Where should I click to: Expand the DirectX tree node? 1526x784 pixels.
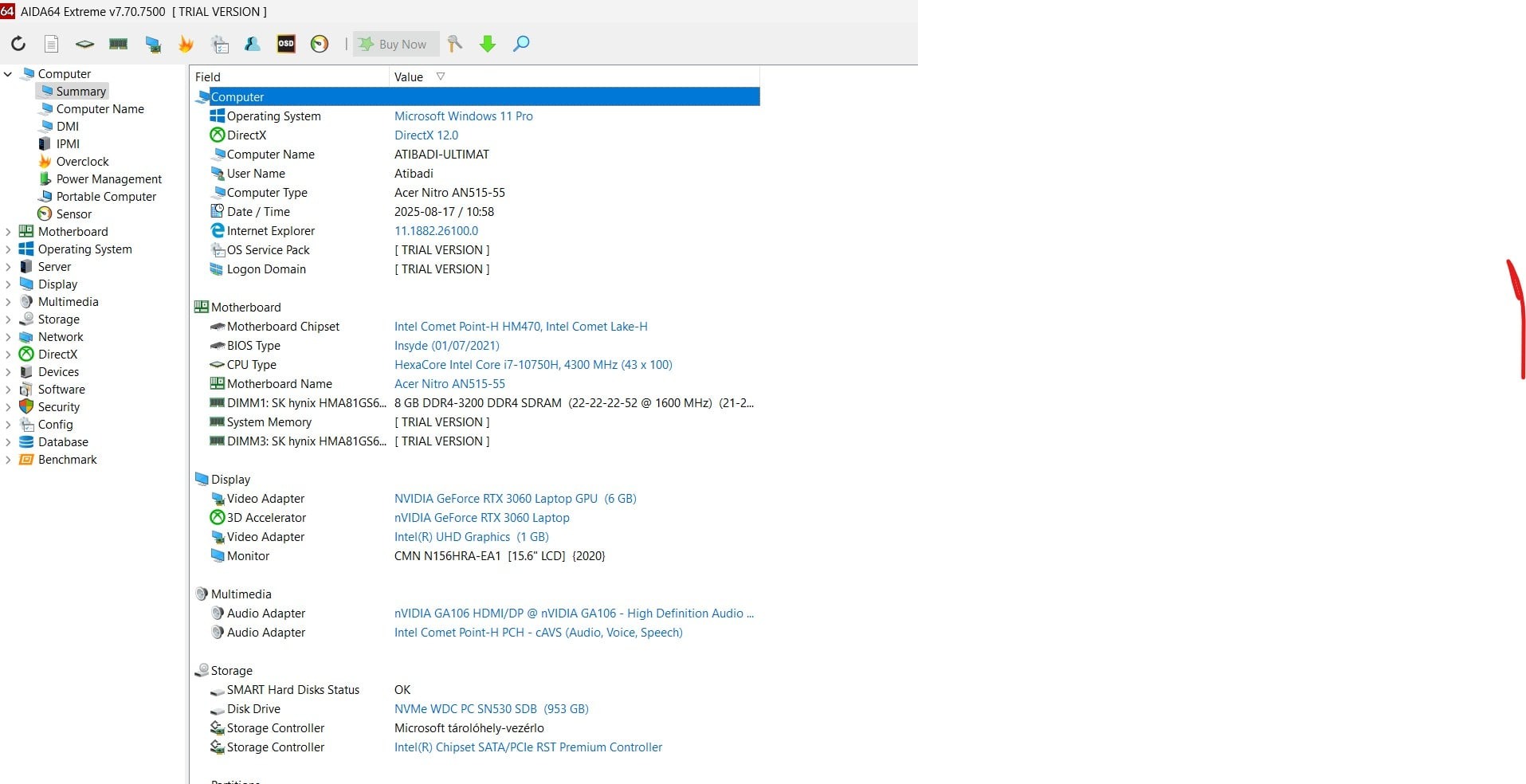[8, 355]
